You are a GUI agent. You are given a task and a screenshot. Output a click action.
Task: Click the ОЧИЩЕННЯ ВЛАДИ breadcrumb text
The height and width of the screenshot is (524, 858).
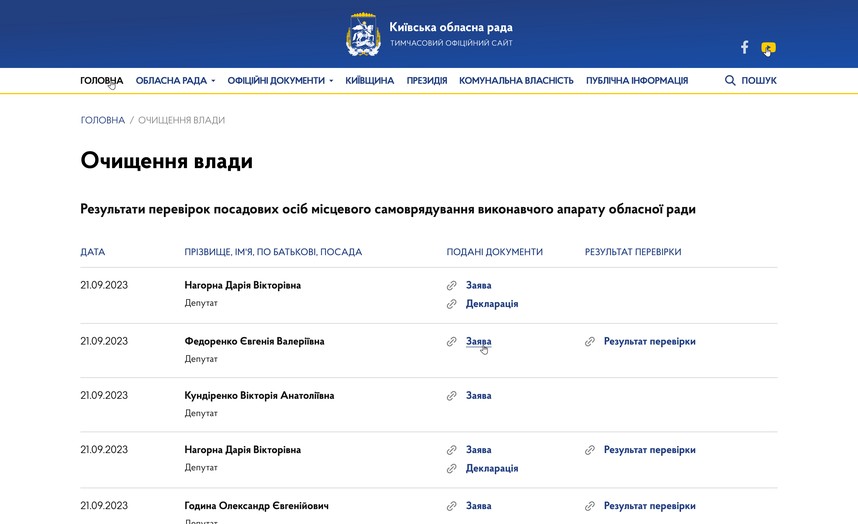181,120
